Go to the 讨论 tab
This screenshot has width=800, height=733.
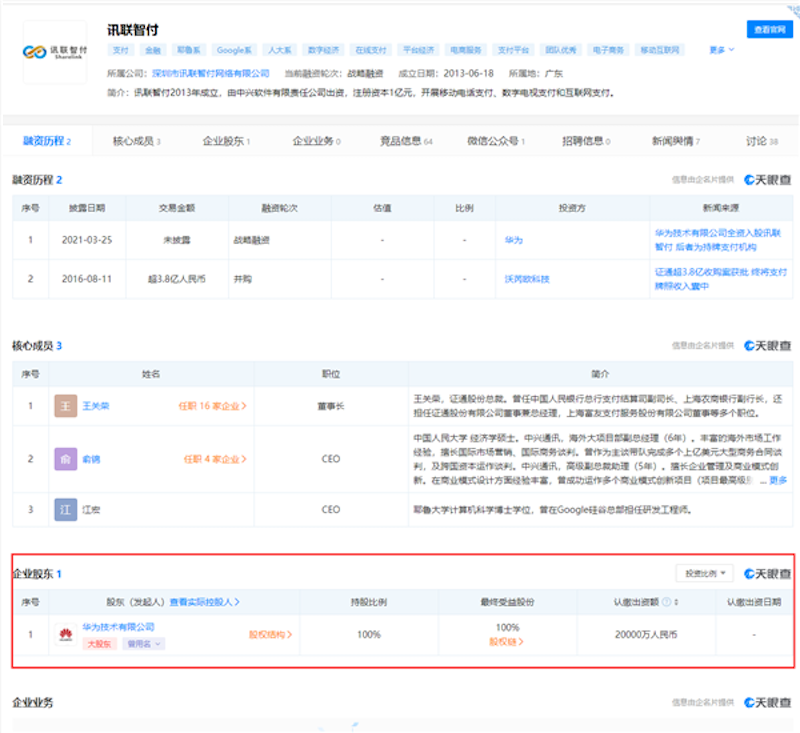tap(762, 141)
